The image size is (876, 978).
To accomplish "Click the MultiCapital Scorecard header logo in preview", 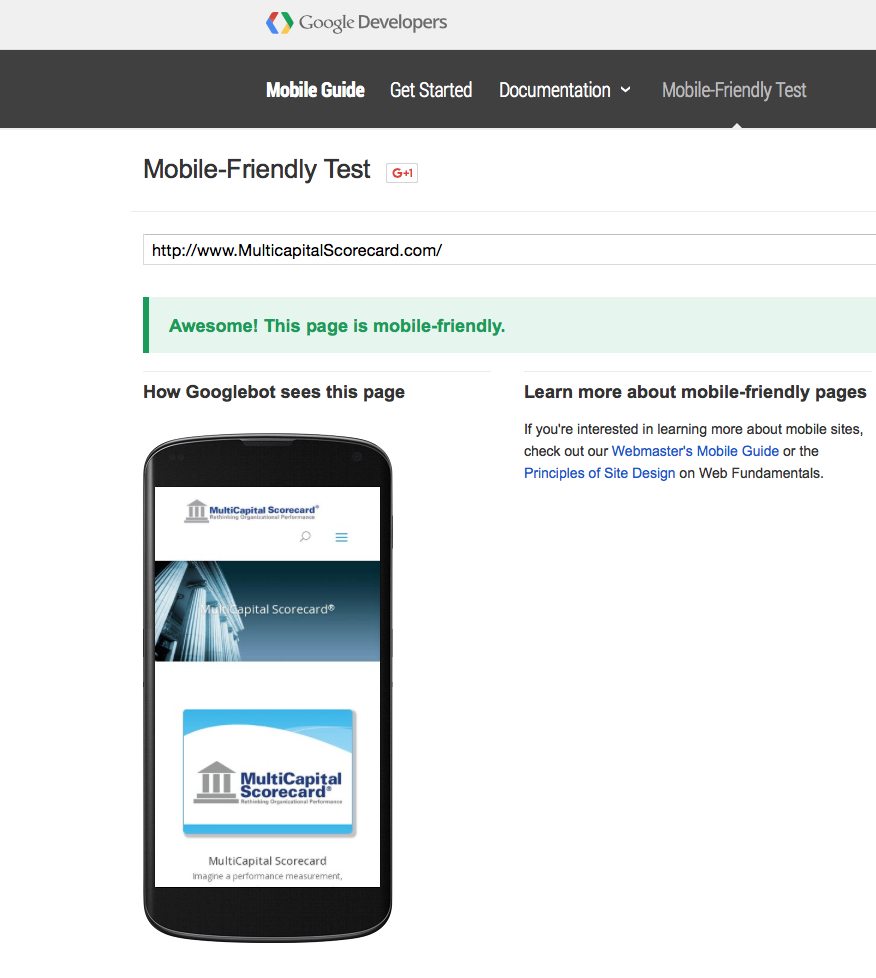I will click(x=252, y=511).
